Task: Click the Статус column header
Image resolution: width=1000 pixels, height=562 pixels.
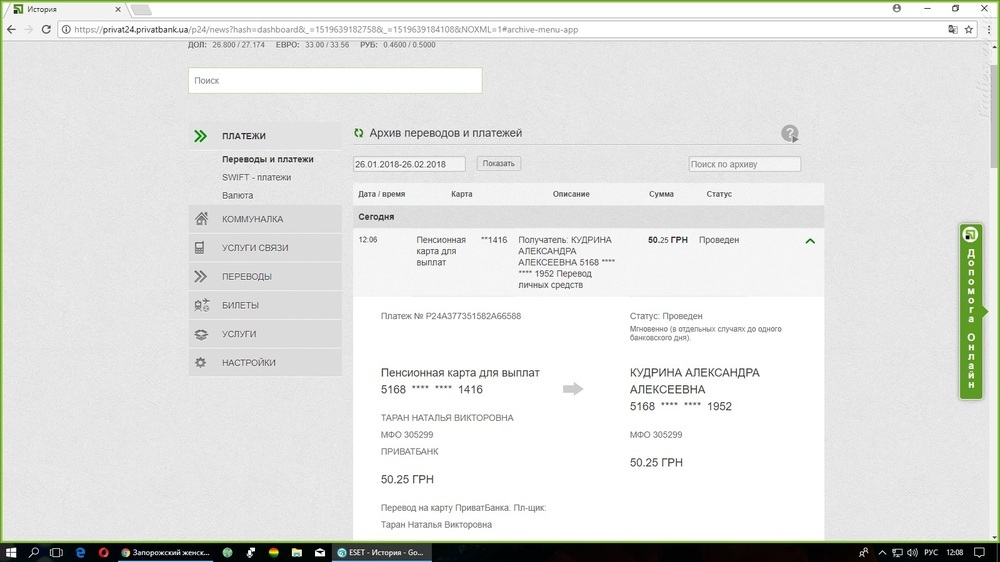Action: tap(719, 194)
